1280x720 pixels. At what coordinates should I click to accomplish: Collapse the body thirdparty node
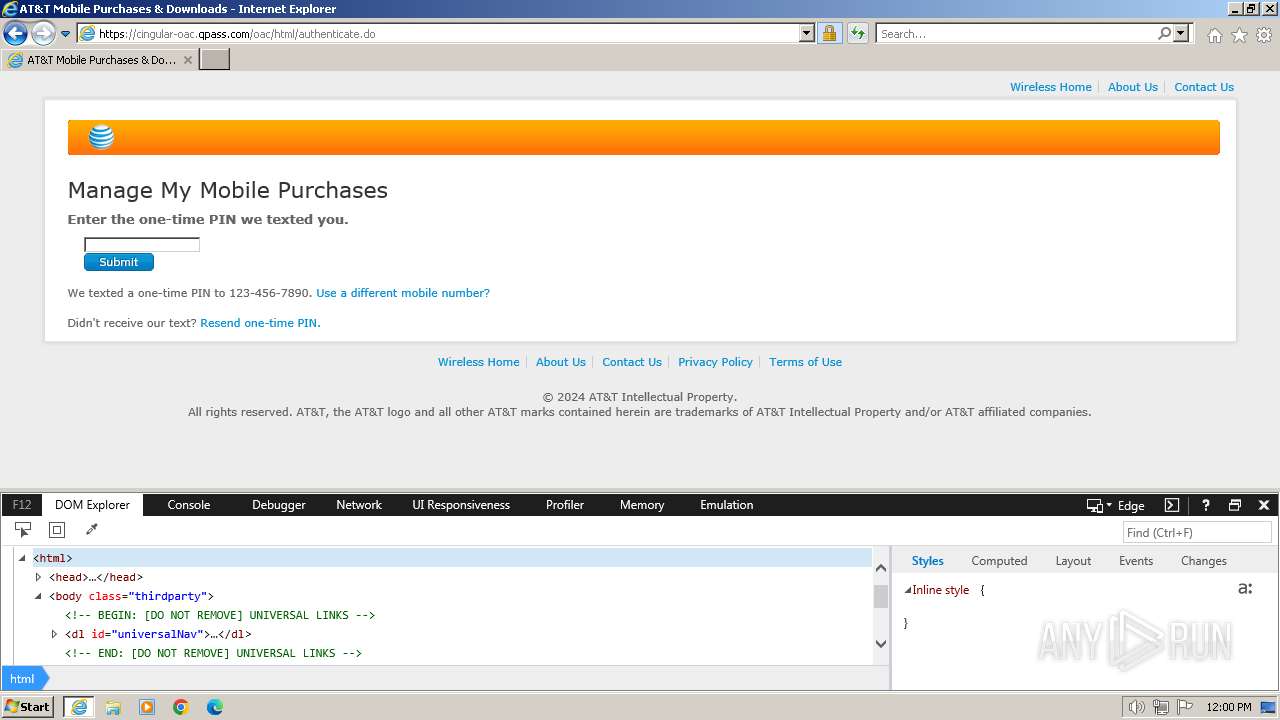[38, 596]
